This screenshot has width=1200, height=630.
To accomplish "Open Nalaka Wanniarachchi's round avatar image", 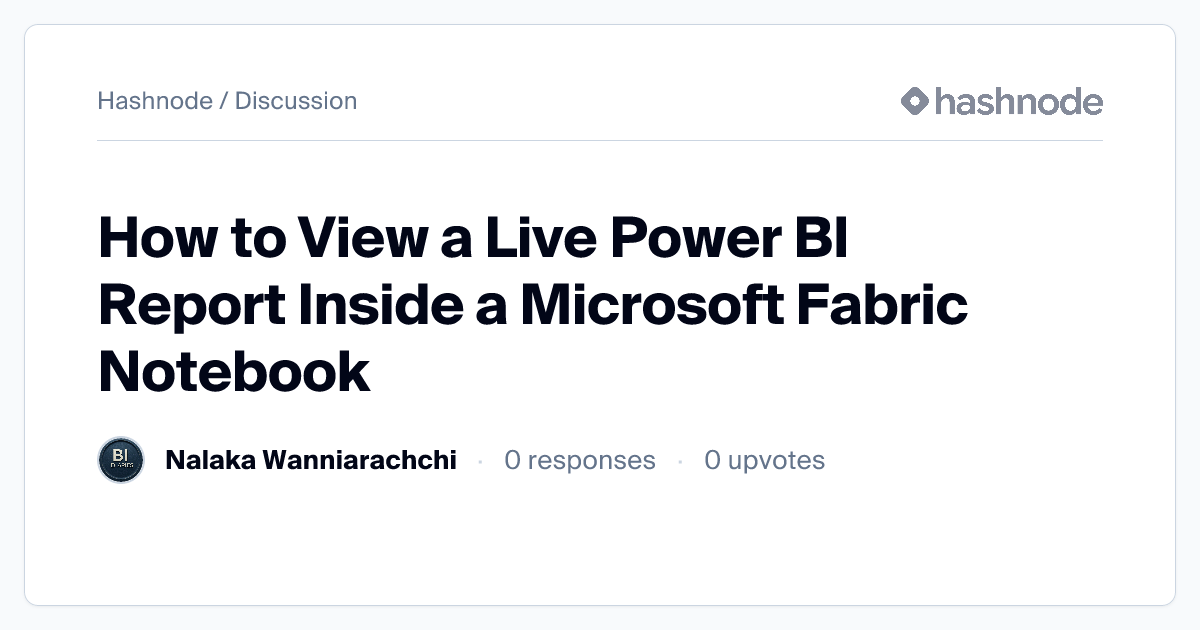I will [x=121, y=460].
